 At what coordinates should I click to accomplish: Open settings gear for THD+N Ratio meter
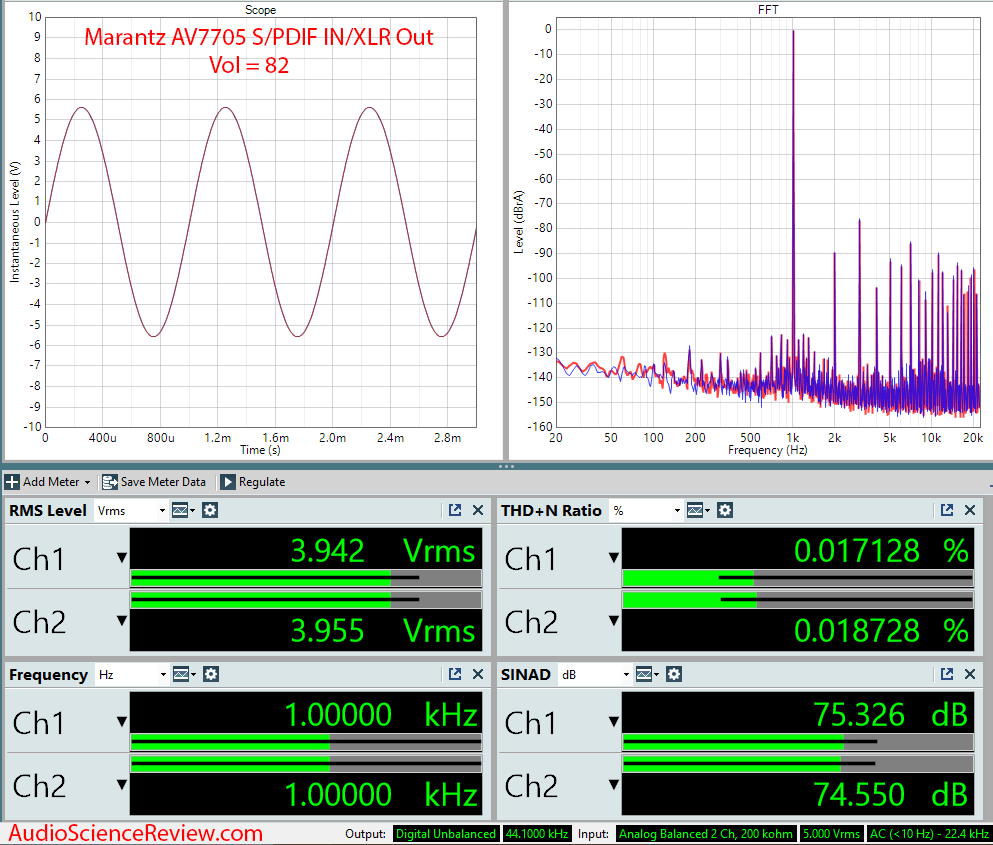pos(725,511)
